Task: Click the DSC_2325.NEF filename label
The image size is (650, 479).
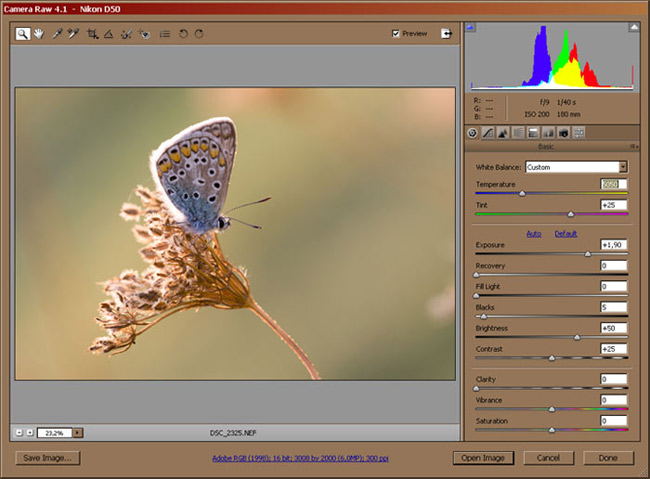Action: (233, 433)
